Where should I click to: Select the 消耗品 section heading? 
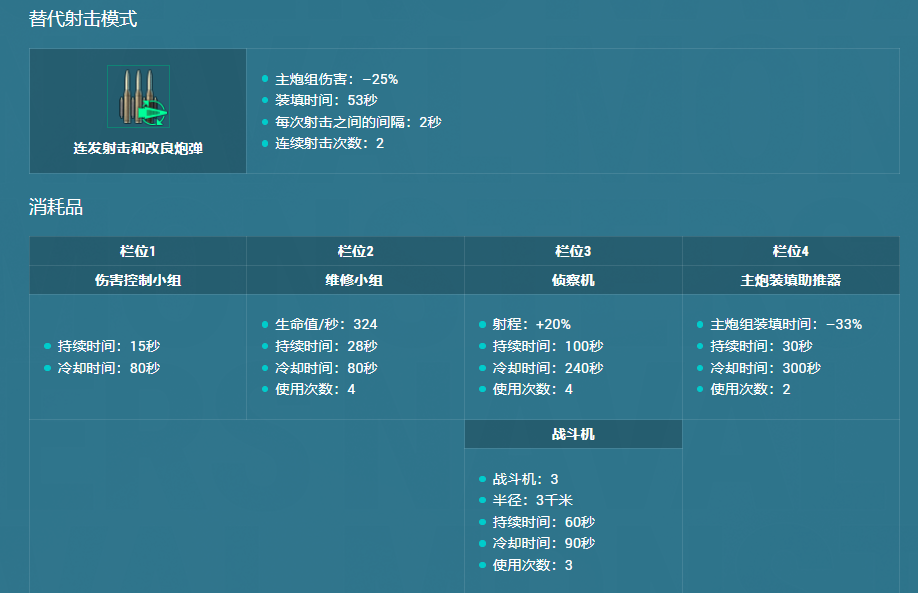56,208
